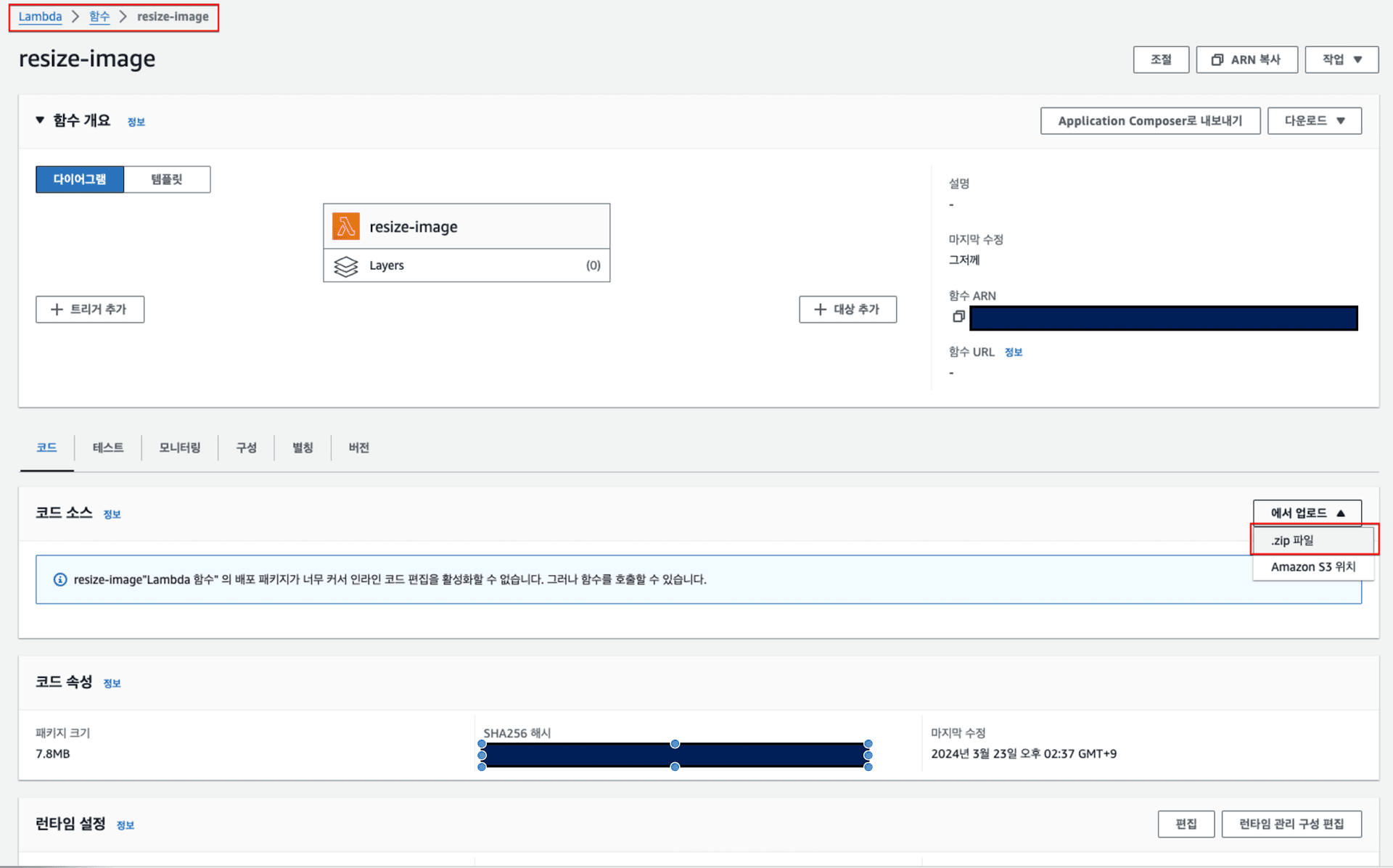Click the info icon in notification banner

60,579
